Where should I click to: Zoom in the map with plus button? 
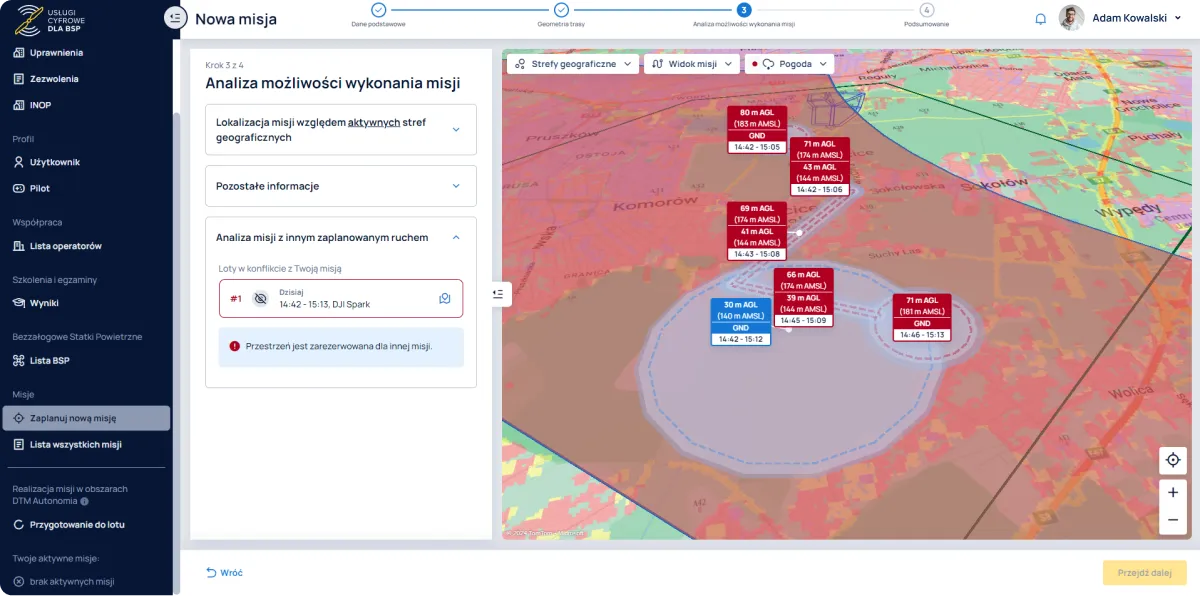coord(1172,492)
